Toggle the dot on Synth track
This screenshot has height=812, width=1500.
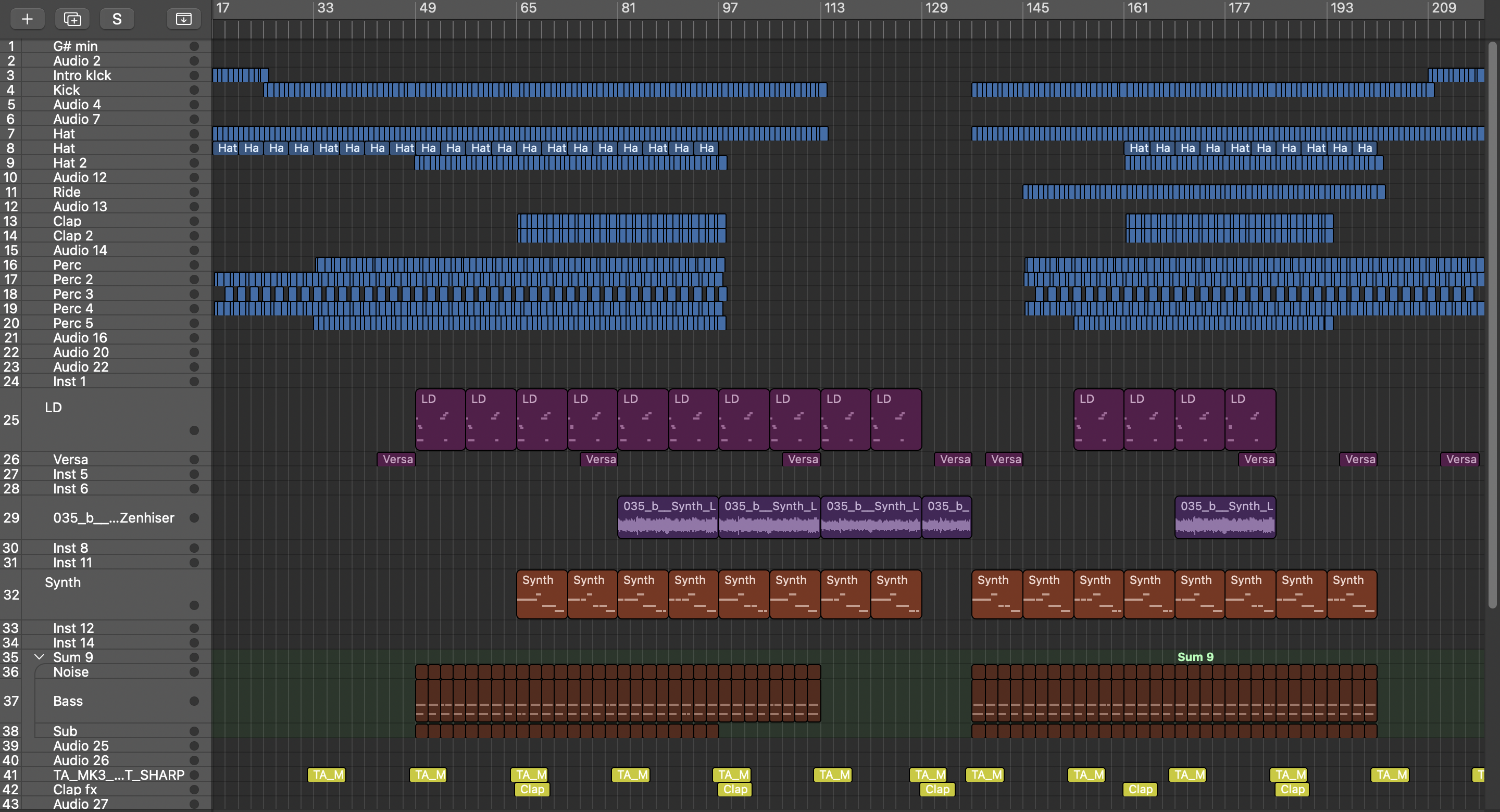click(194, 605)
